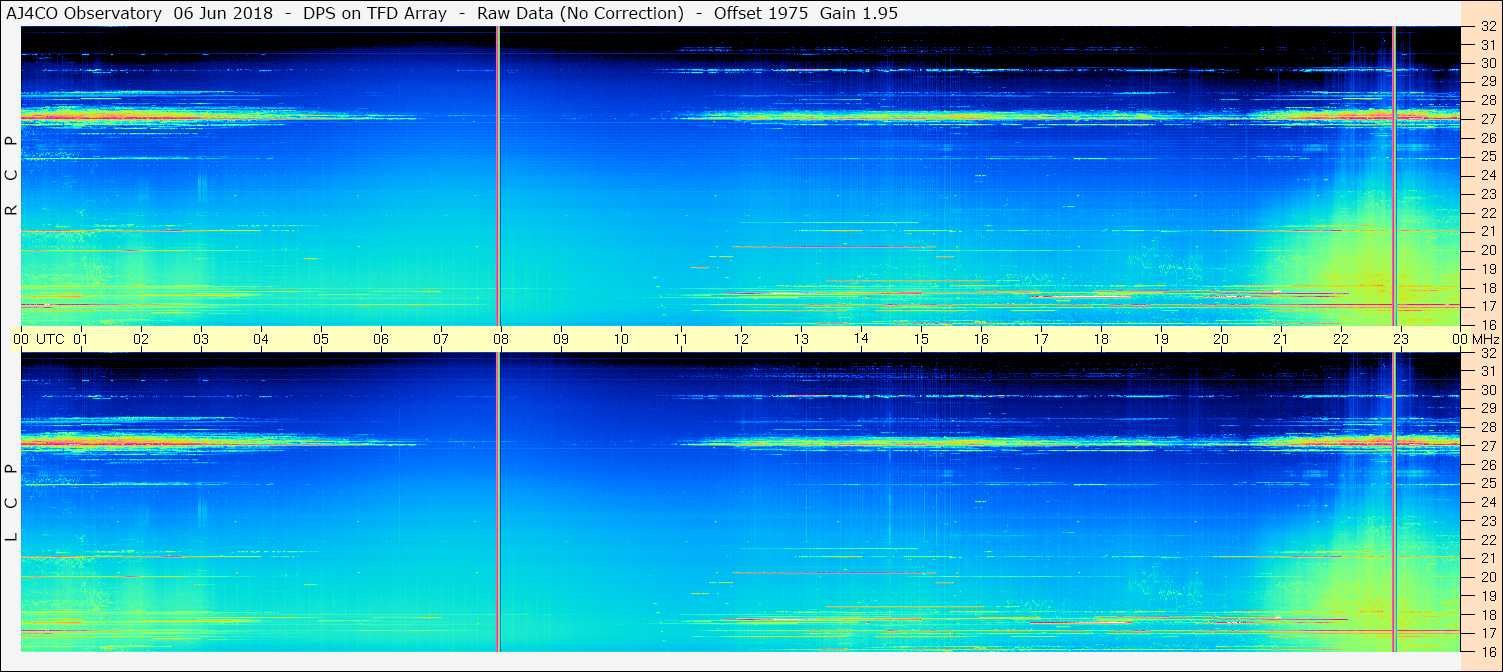Select the 19 MHz tick of the LCP panel
The image size is (1503, 672).
pyautogui.click(x=1487, y=595)
